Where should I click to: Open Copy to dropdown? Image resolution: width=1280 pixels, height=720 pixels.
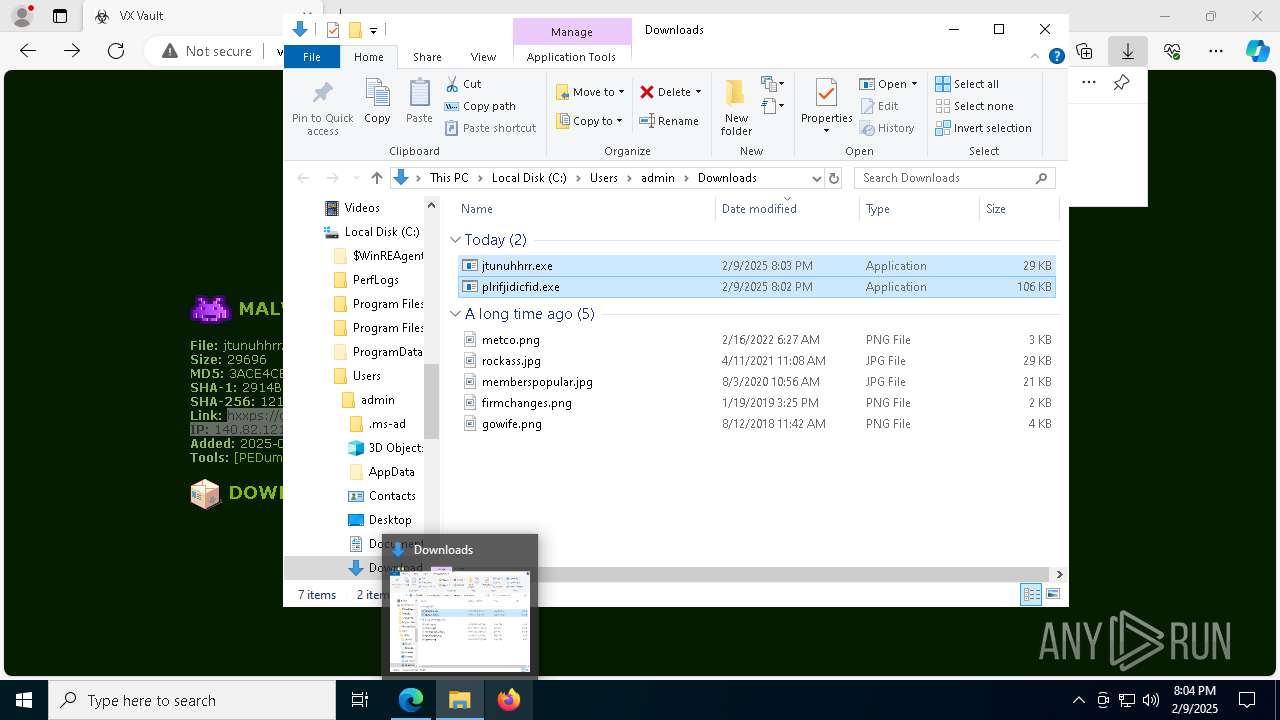coord(590,121)
